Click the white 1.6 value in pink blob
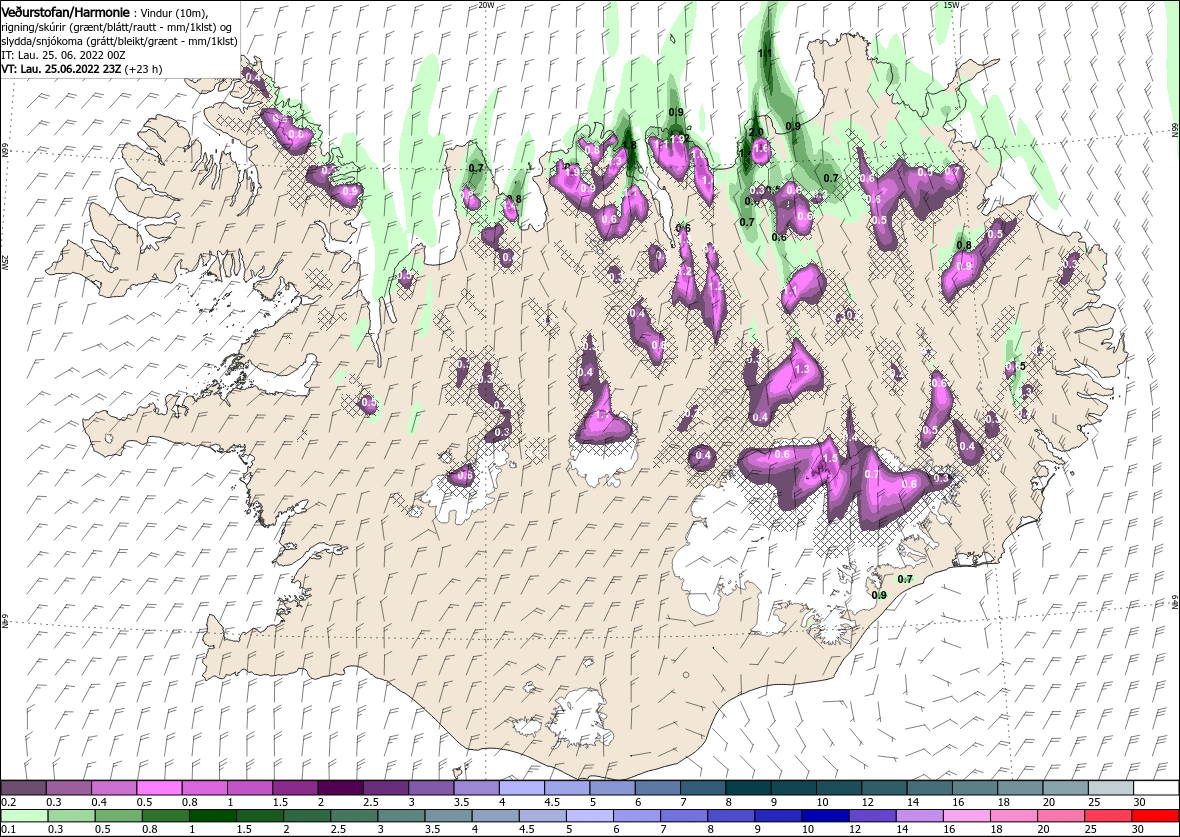Viewport: 1180px width, 837px height. (761, 148)
